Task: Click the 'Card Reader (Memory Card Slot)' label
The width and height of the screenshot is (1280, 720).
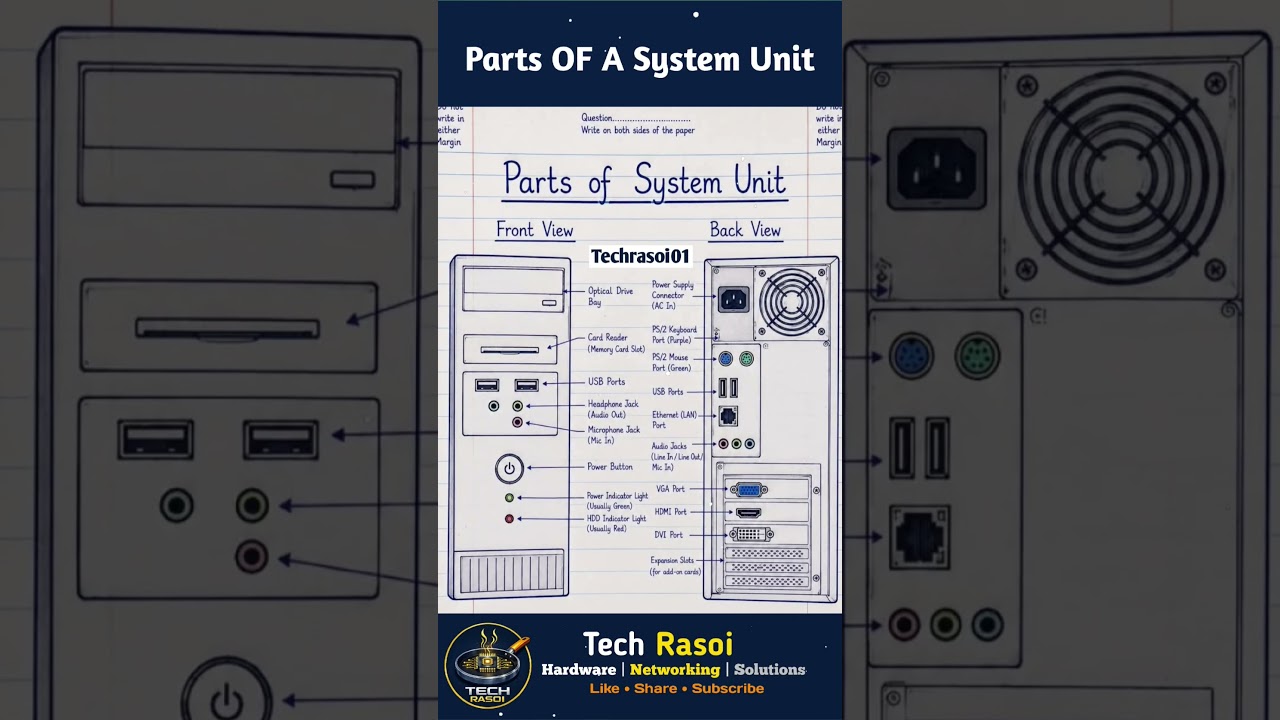Action: [616, 343]
